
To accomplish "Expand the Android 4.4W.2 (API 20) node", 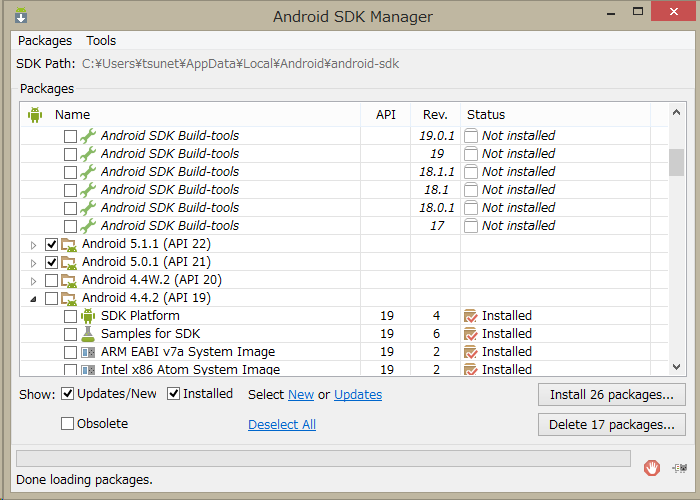I will [33, 280].
